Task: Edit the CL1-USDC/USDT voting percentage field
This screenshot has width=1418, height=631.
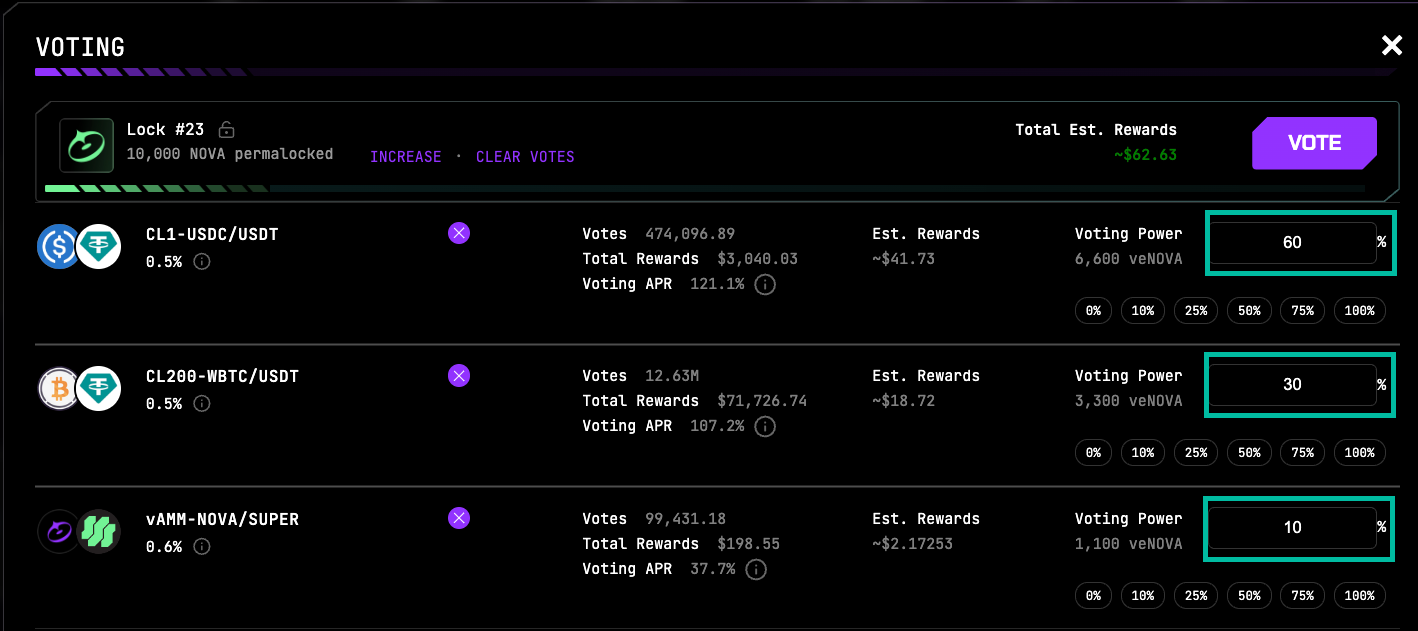Action: pyautogui.click(x=1292, y=242)
